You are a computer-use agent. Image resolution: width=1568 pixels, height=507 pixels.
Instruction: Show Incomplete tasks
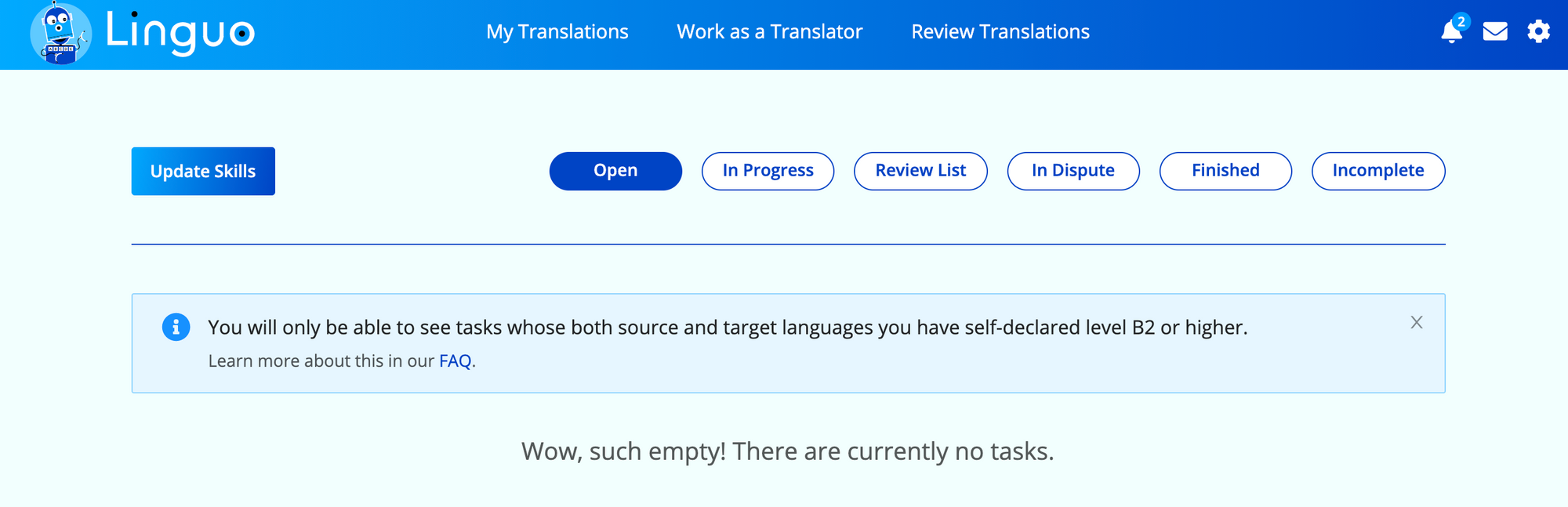[x=1378, y=171]
